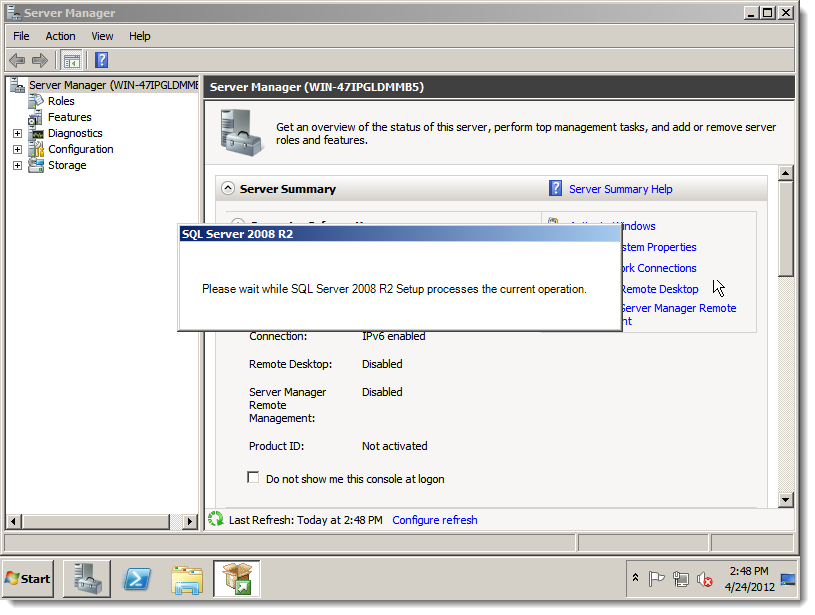Click the Diagnostics node icon
Screen dimensions: 815x615
click(36, 134)
